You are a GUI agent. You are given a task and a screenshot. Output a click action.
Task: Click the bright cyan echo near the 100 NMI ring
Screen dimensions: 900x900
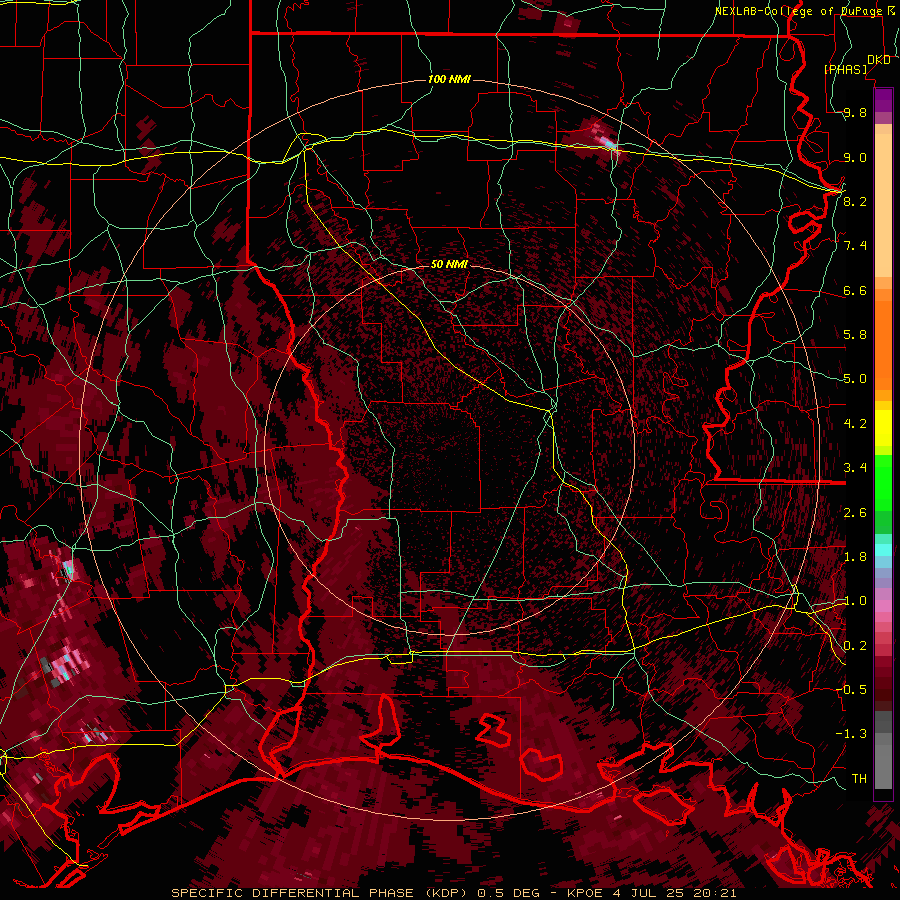pyautogui.click(x=608, y=143)
